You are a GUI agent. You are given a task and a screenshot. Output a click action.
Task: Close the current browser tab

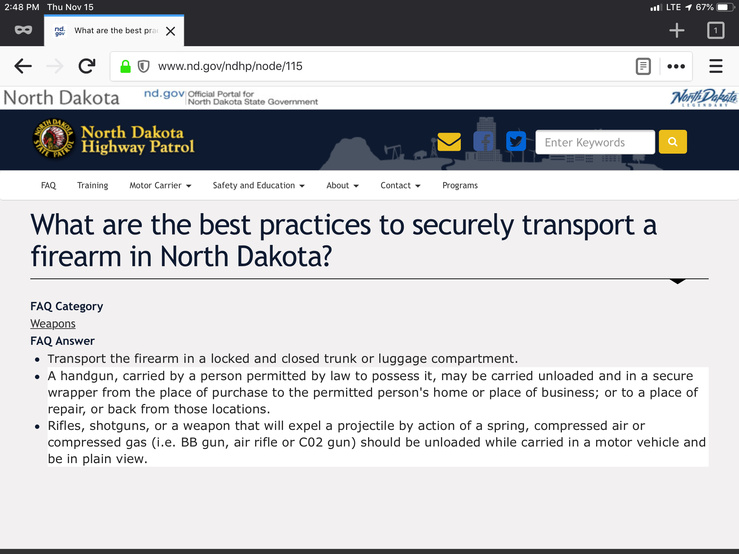point(170,31)
